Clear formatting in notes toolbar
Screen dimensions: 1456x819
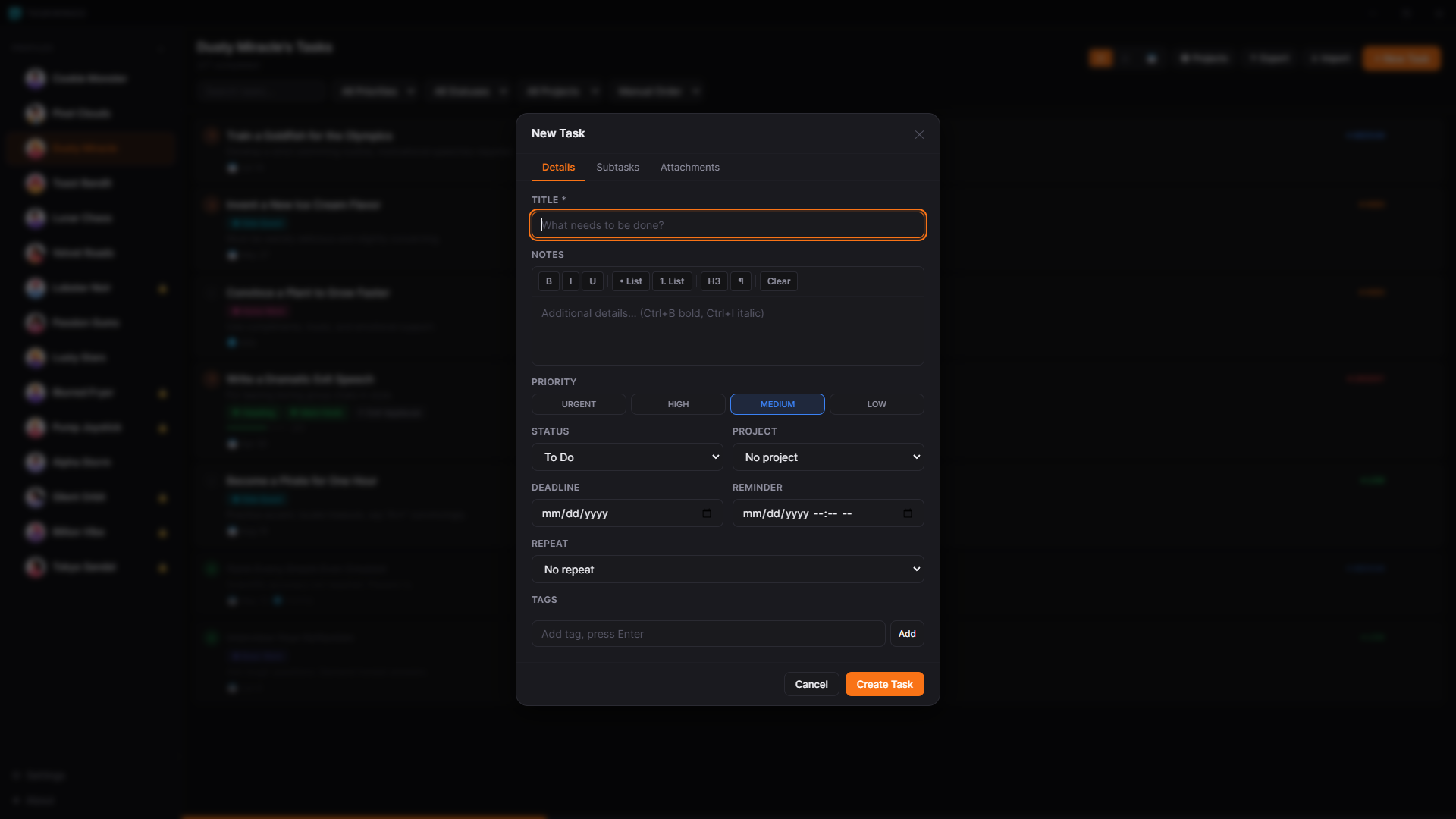coord(779,281)
